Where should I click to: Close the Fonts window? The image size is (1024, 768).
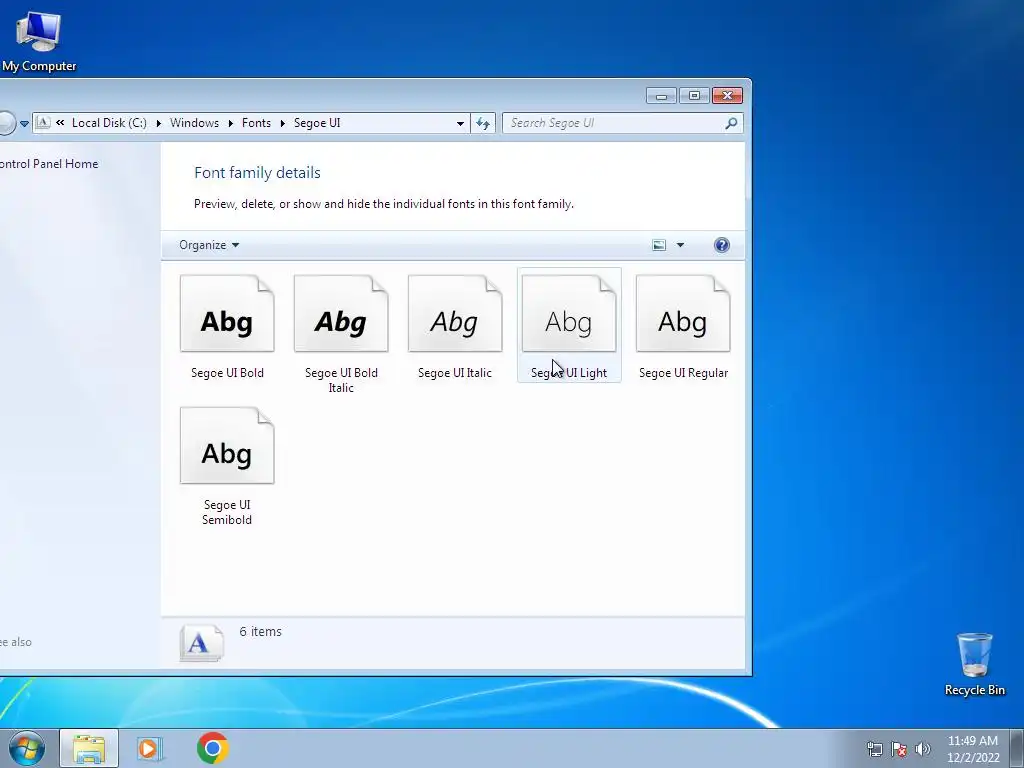[727, 96]
